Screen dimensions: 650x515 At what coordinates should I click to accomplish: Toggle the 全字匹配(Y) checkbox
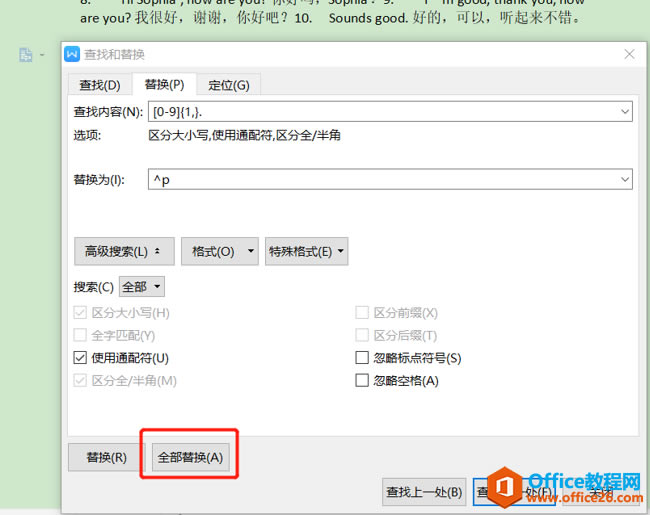click(x=80, y=335)
